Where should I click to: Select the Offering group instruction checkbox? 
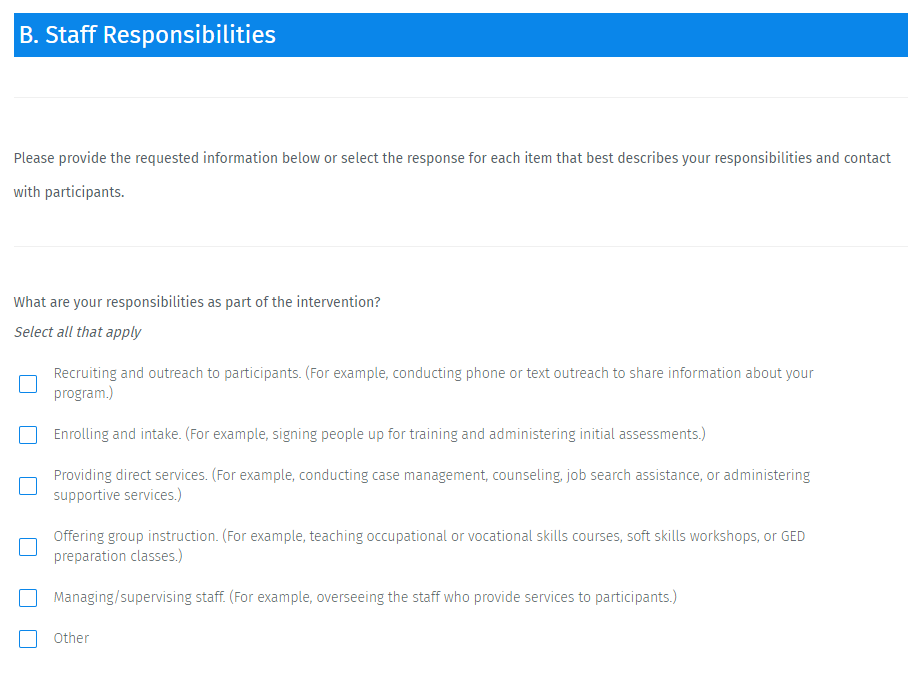pyautogui.click(x=28, y=547)
